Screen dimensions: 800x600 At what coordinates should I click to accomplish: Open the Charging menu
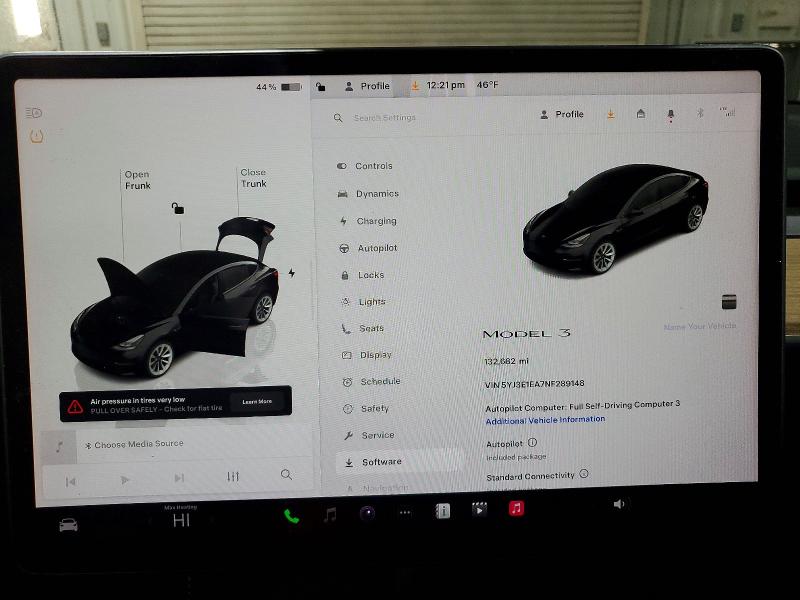pos(368,221)
